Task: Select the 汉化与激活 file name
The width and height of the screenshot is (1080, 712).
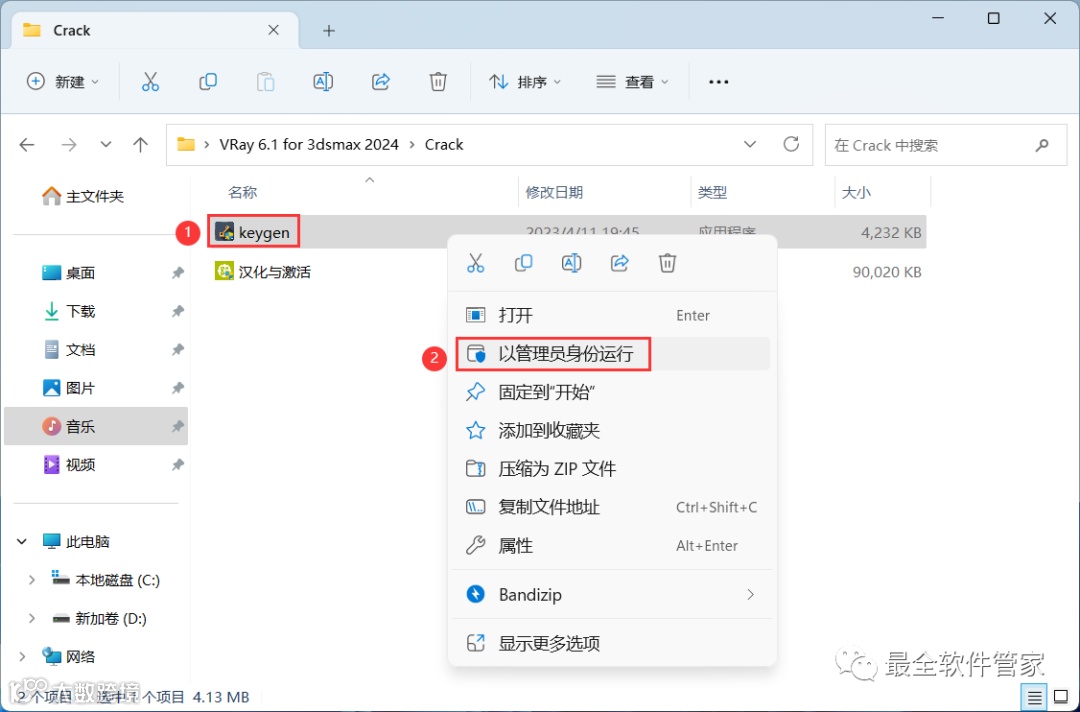Action: tap(275, 272)
